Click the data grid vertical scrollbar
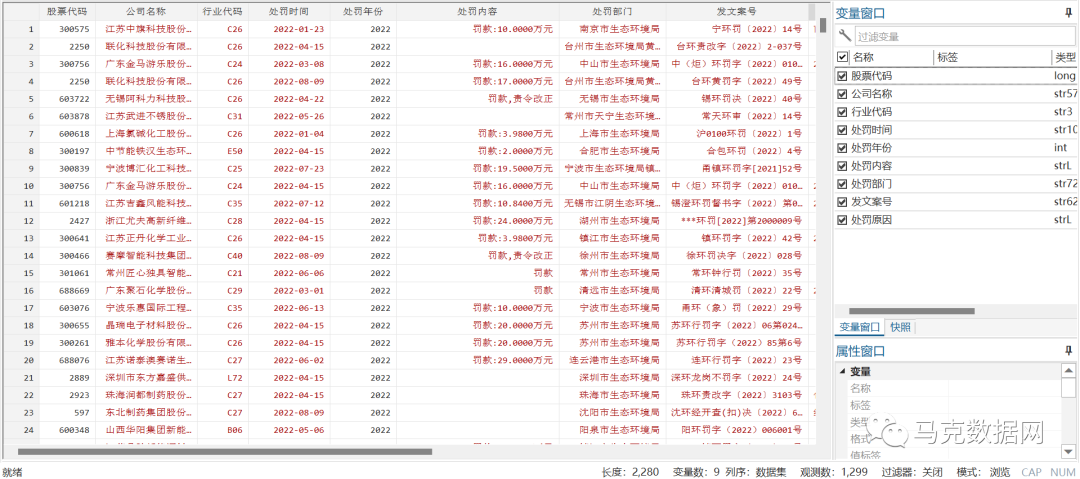This screenshot has height=479, width=1080. 823,26
